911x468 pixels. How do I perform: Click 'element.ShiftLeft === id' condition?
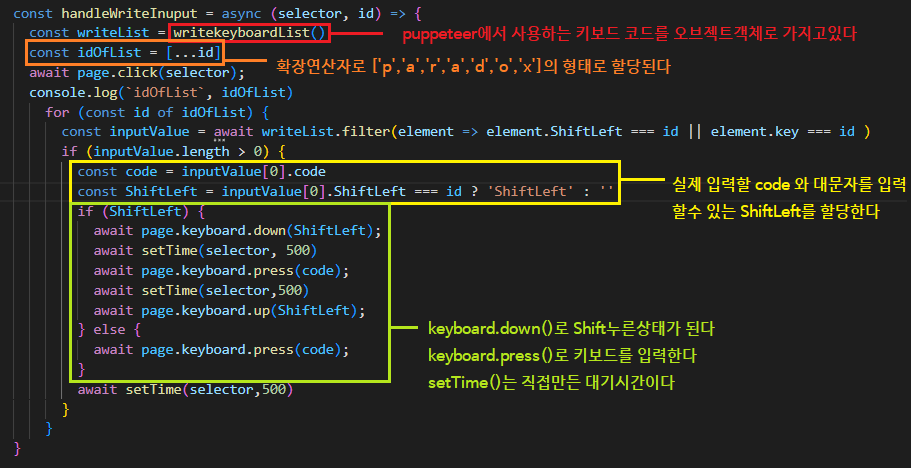(x=582, y=132)
